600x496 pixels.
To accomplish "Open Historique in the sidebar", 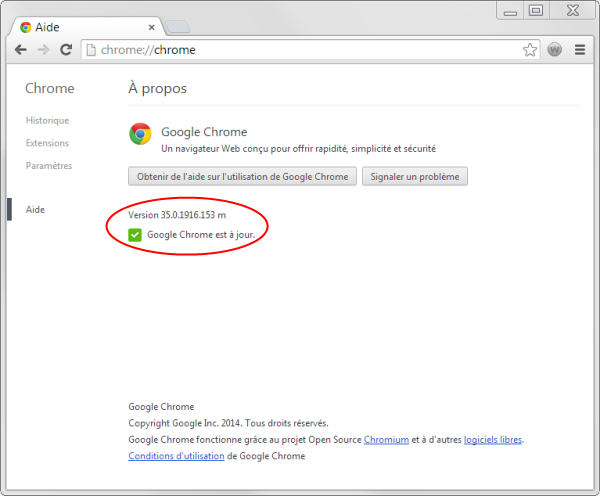I will (x=47, y=121).
